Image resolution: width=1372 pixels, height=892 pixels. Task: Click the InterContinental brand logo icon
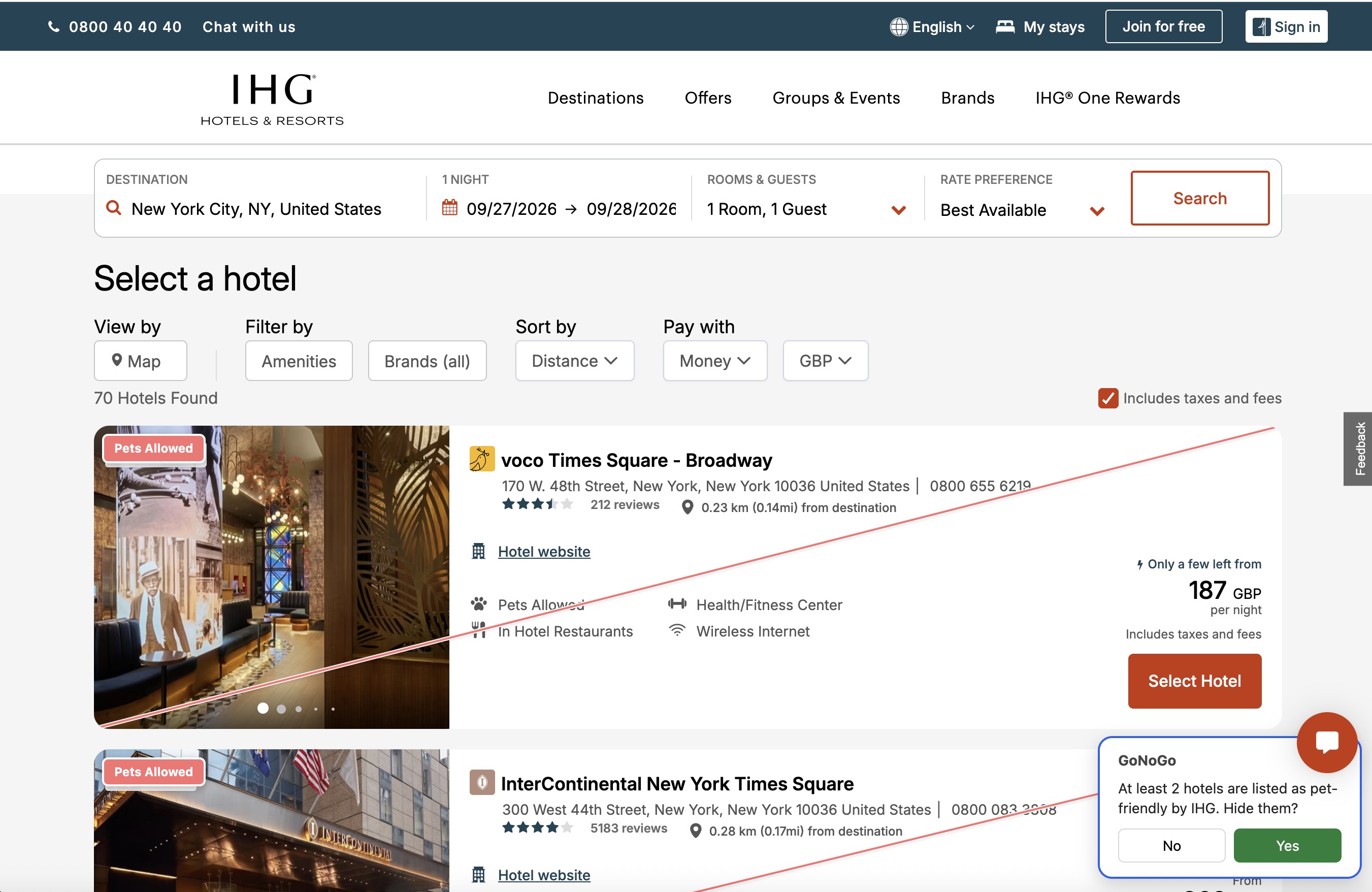pos(482,782)
